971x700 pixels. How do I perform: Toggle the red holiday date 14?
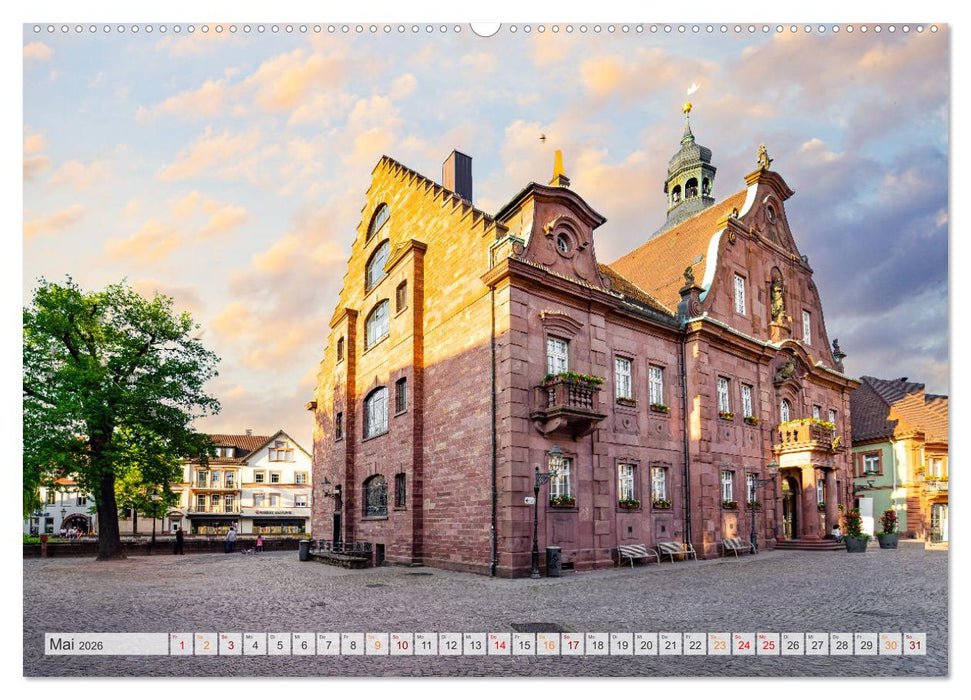point(498,645)
